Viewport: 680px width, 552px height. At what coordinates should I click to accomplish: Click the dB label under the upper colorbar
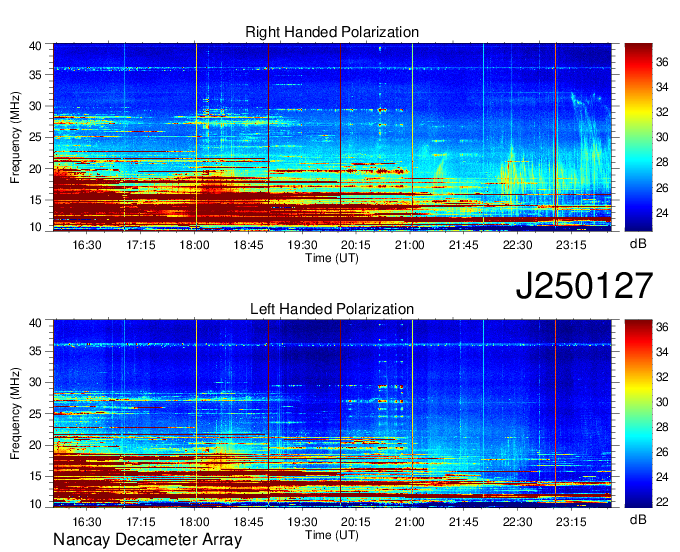click(x=638, y=244)
